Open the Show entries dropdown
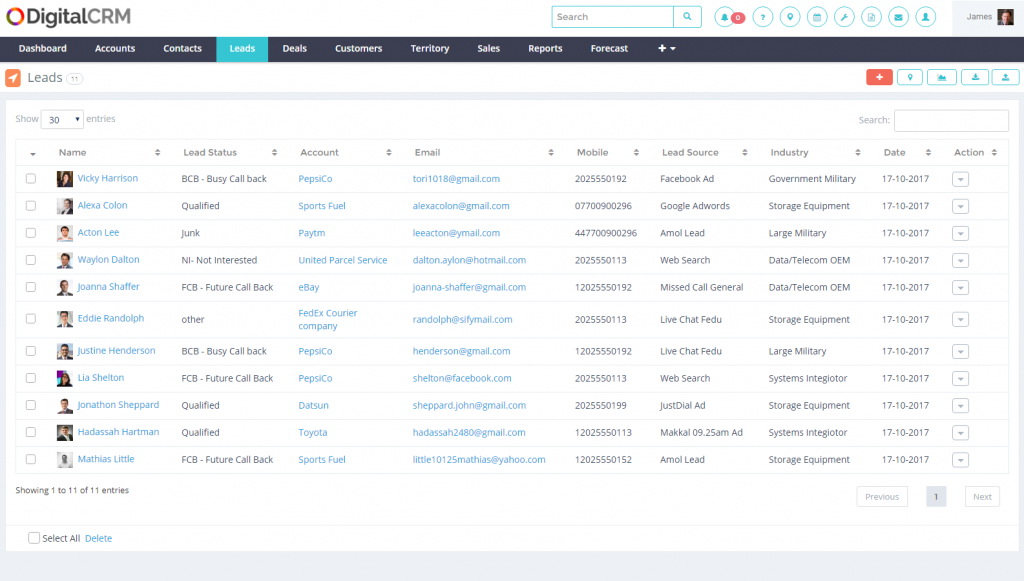The height and width of the screenshot is (581, 1024). [62, 119]
